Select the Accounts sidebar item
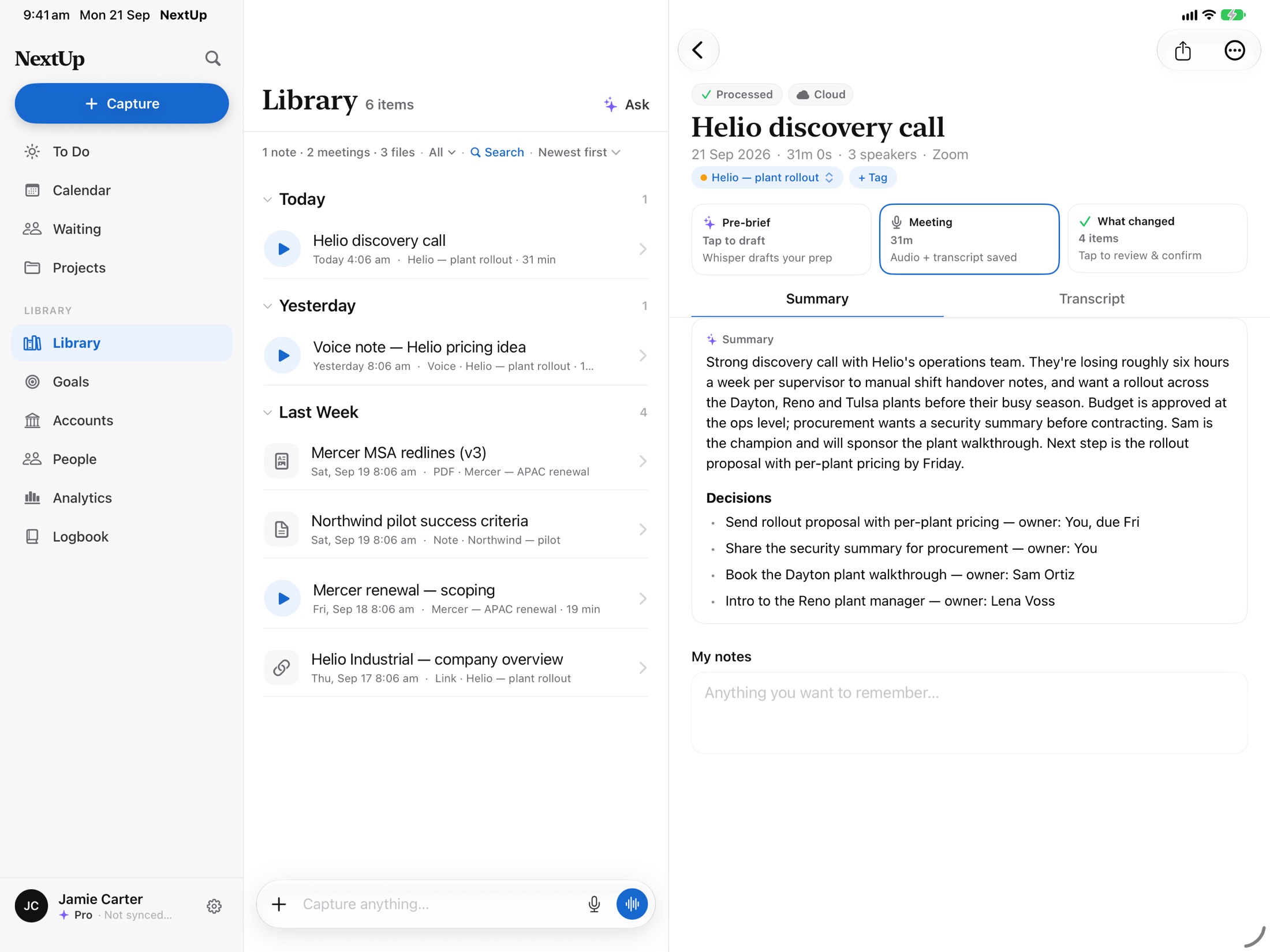The image size is (1270, 952). tap(122, 420)
